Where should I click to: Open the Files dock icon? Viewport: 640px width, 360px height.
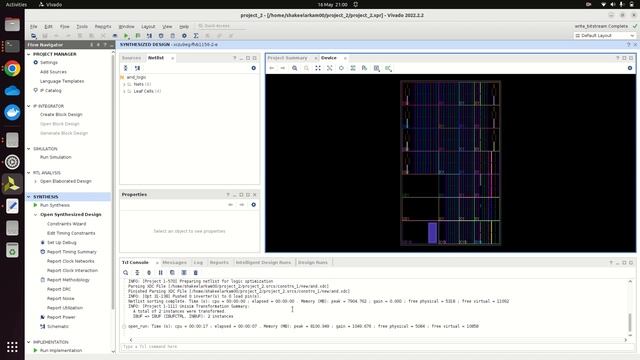pos(12,24)
